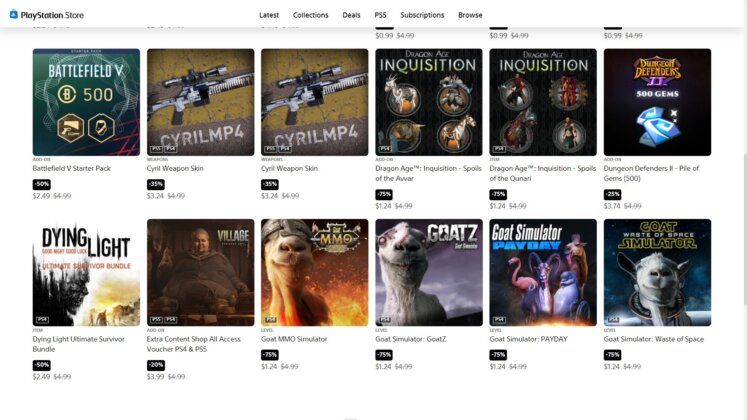Click the Extra Content Shop All Access Voucher title

click(194, 344)
